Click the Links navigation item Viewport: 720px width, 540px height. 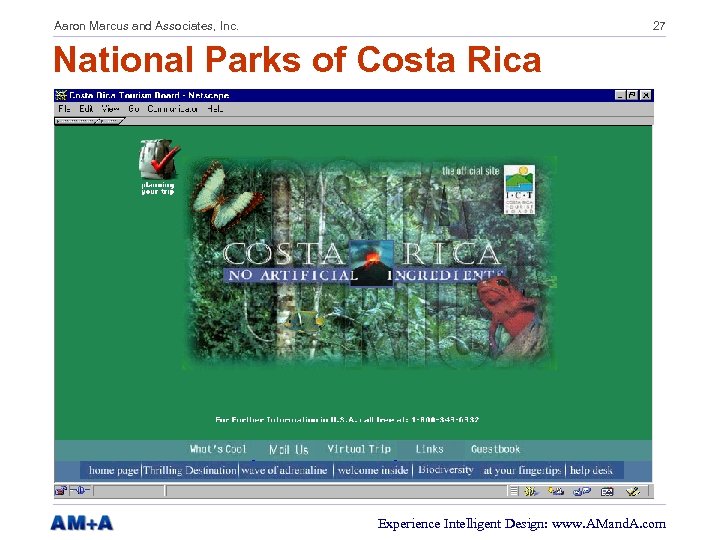point(429,449)
